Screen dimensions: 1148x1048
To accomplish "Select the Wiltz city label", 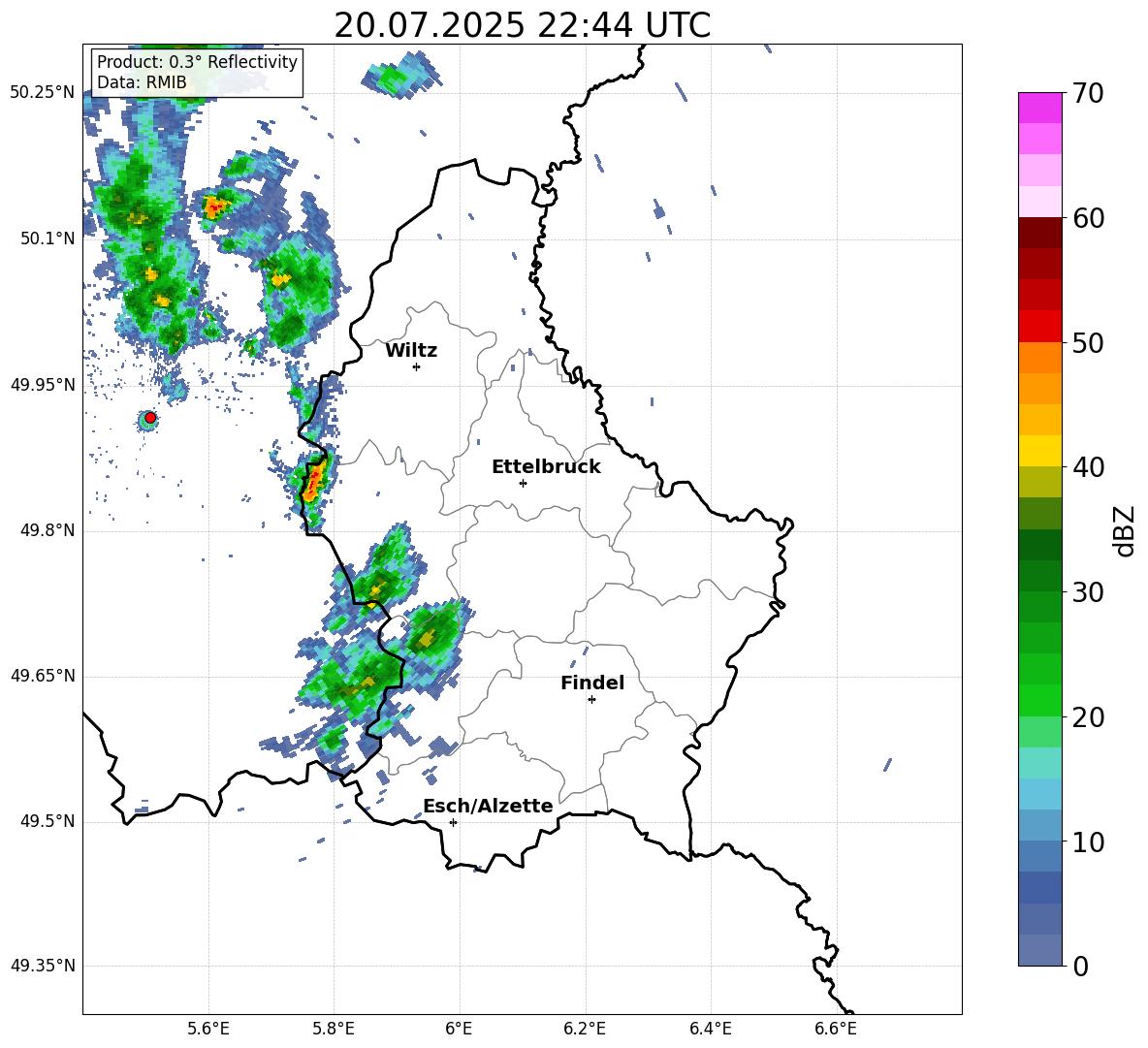I will click(411, 351).
